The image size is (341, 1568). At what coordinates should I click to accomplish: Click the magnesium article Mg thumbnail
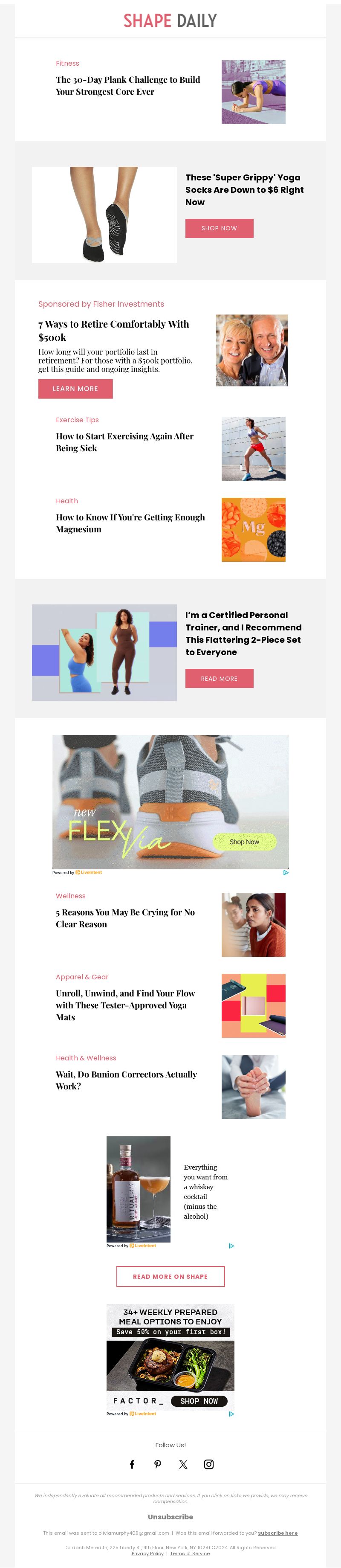[254, 530]
